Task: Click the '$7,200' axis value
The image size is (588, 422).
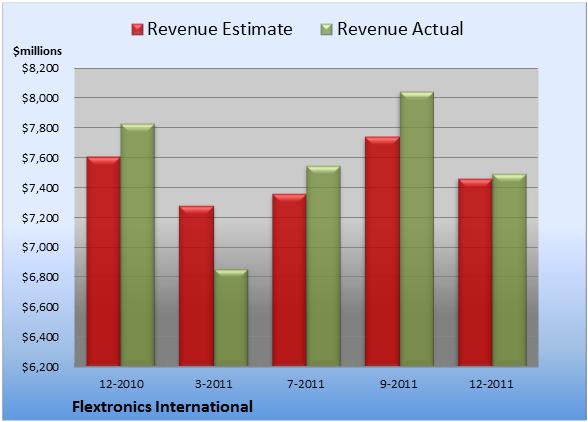Action: (x=40, y=218)
